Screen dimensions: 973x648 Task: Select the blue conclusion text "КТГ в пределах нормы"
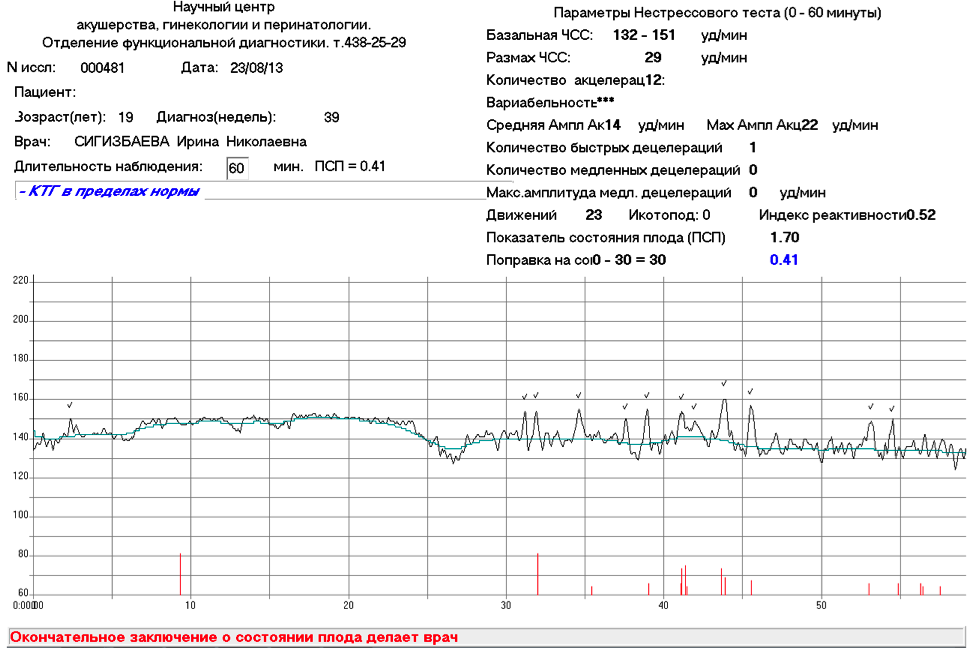109,191
